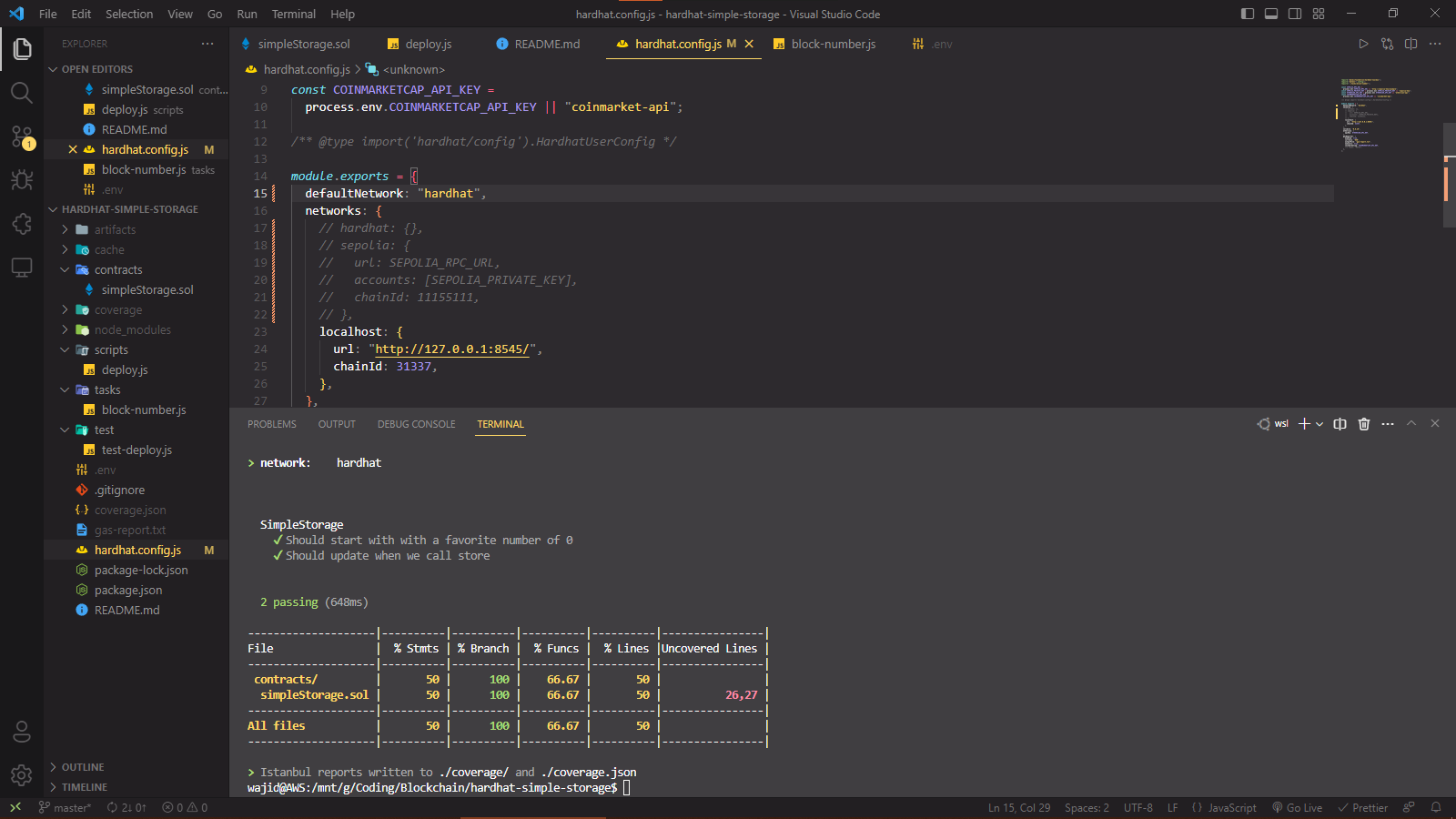Close the terminal panel
The height and width of the screenshot is (819, 1456).
coord(1435,424)
